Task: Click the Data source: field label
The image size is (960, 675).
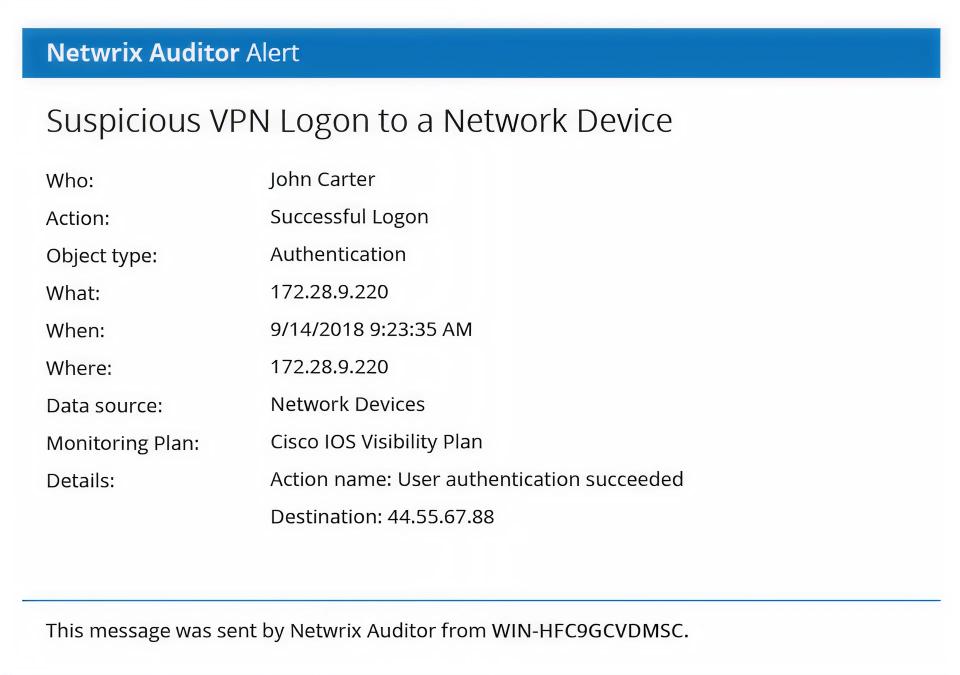Action: click(x=104, y=405)
